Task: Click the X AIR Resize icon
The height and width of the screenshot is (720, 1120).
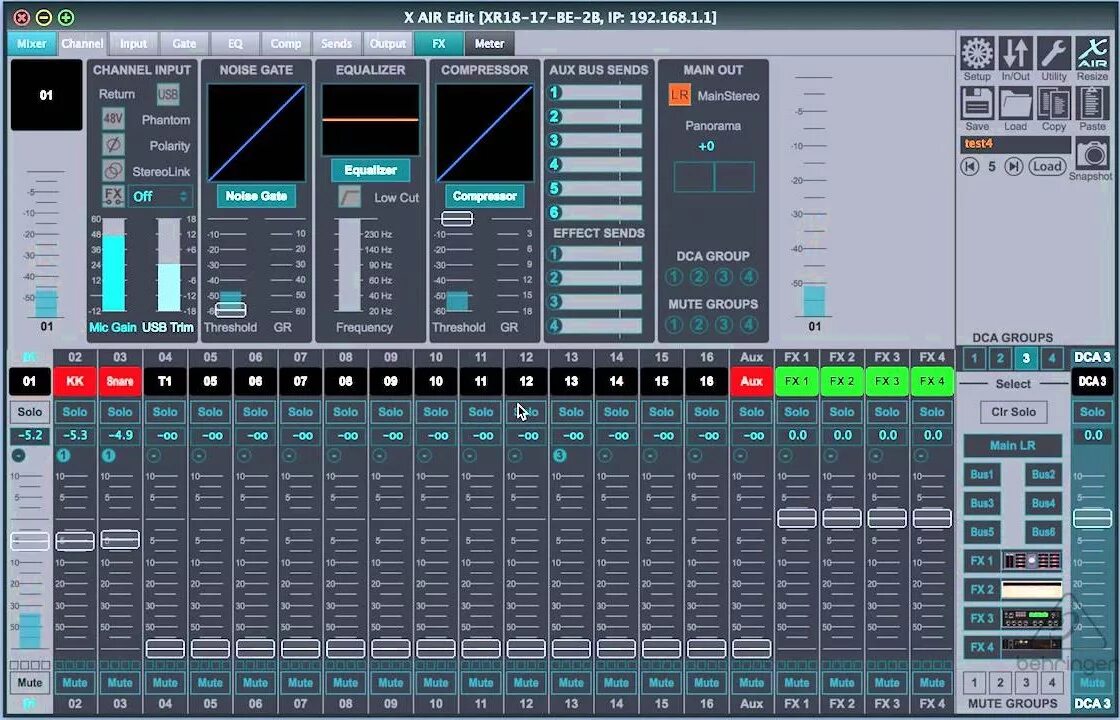Action: (1092, 53)
